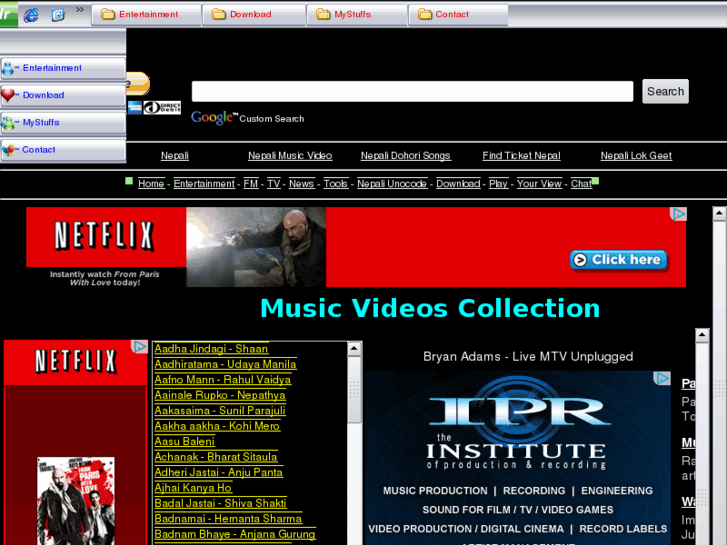Open Nepali Unocode in the navigation bar
This screenshot has height=545, width=727.
(392, 184)
